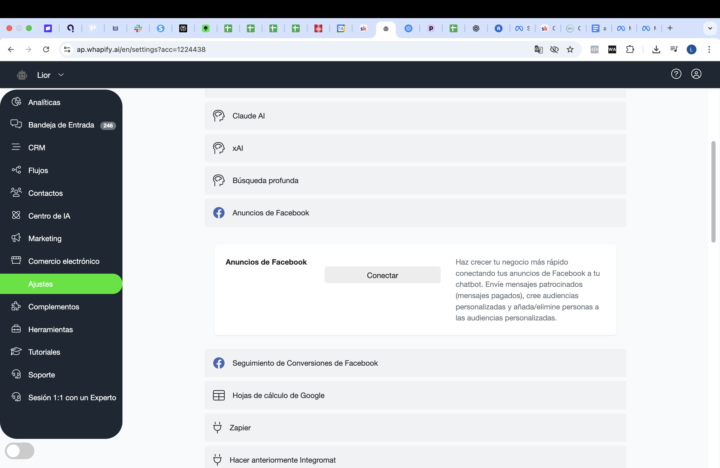Click the Contactos people icon
The image size is (720, 468).
point(16,192)
